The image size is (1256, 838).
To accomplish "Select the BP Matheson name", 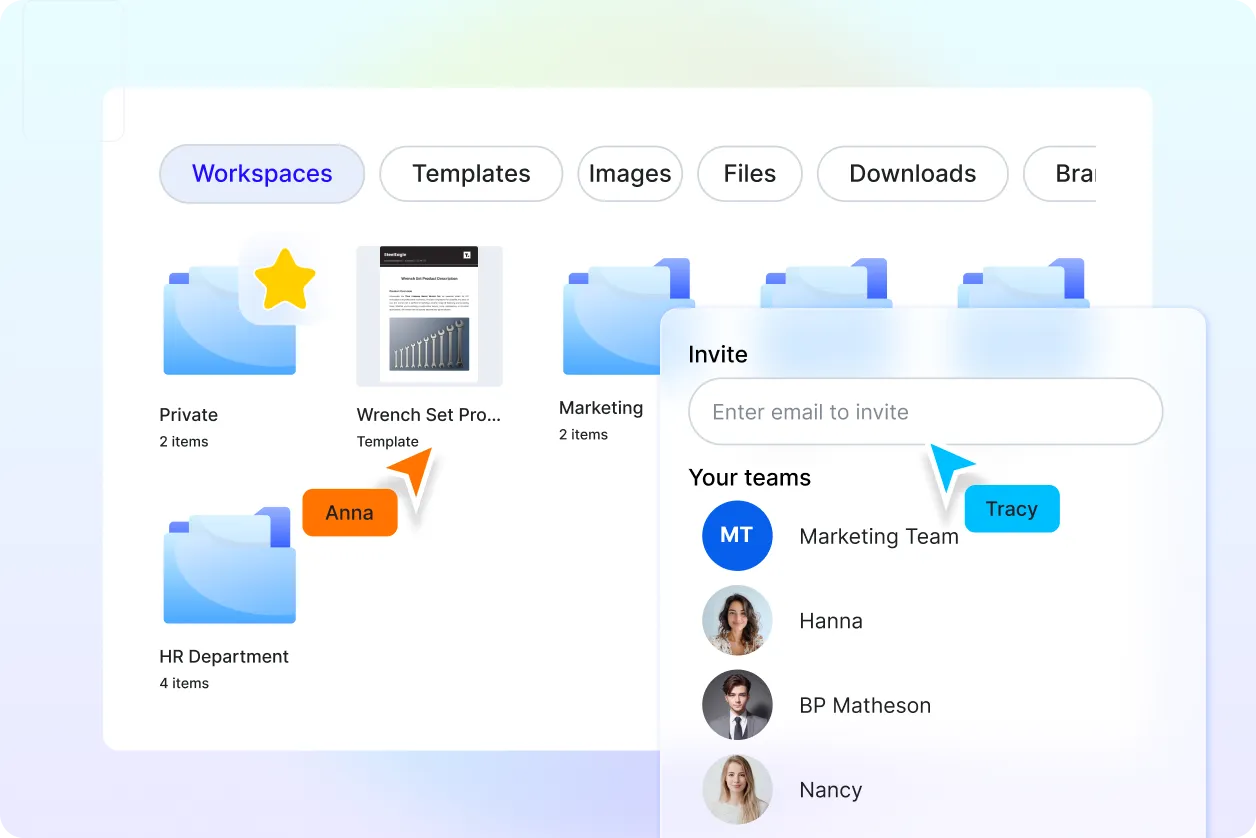I will (x=865, y=705).
